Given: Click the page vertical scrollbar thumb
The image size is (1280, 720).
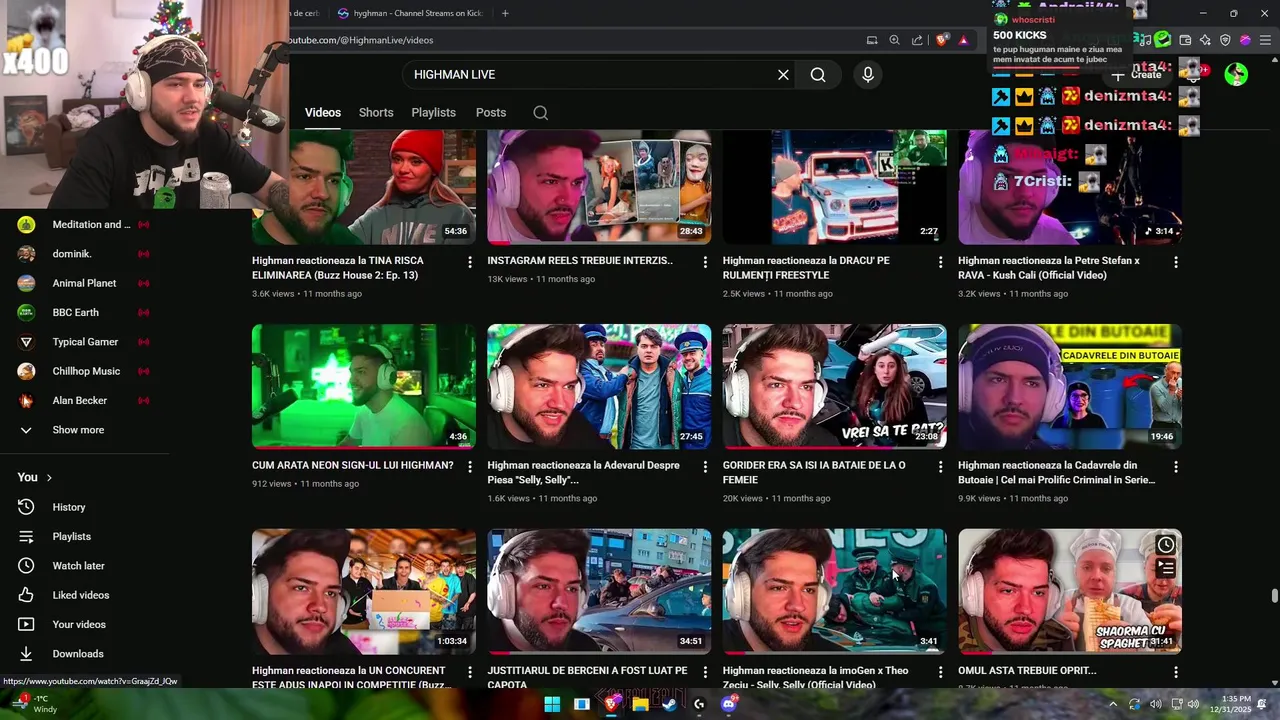Looking at the screenshot, I should [x=1274, y=596].
